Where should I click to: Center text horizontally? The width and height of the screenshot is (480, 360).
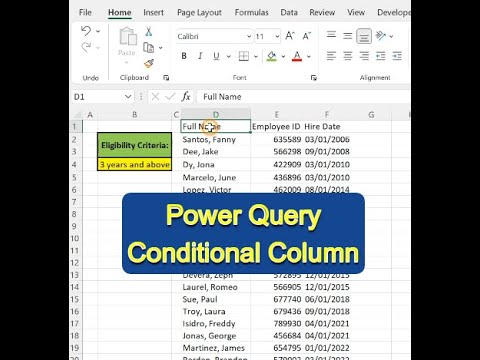[348, 56]
